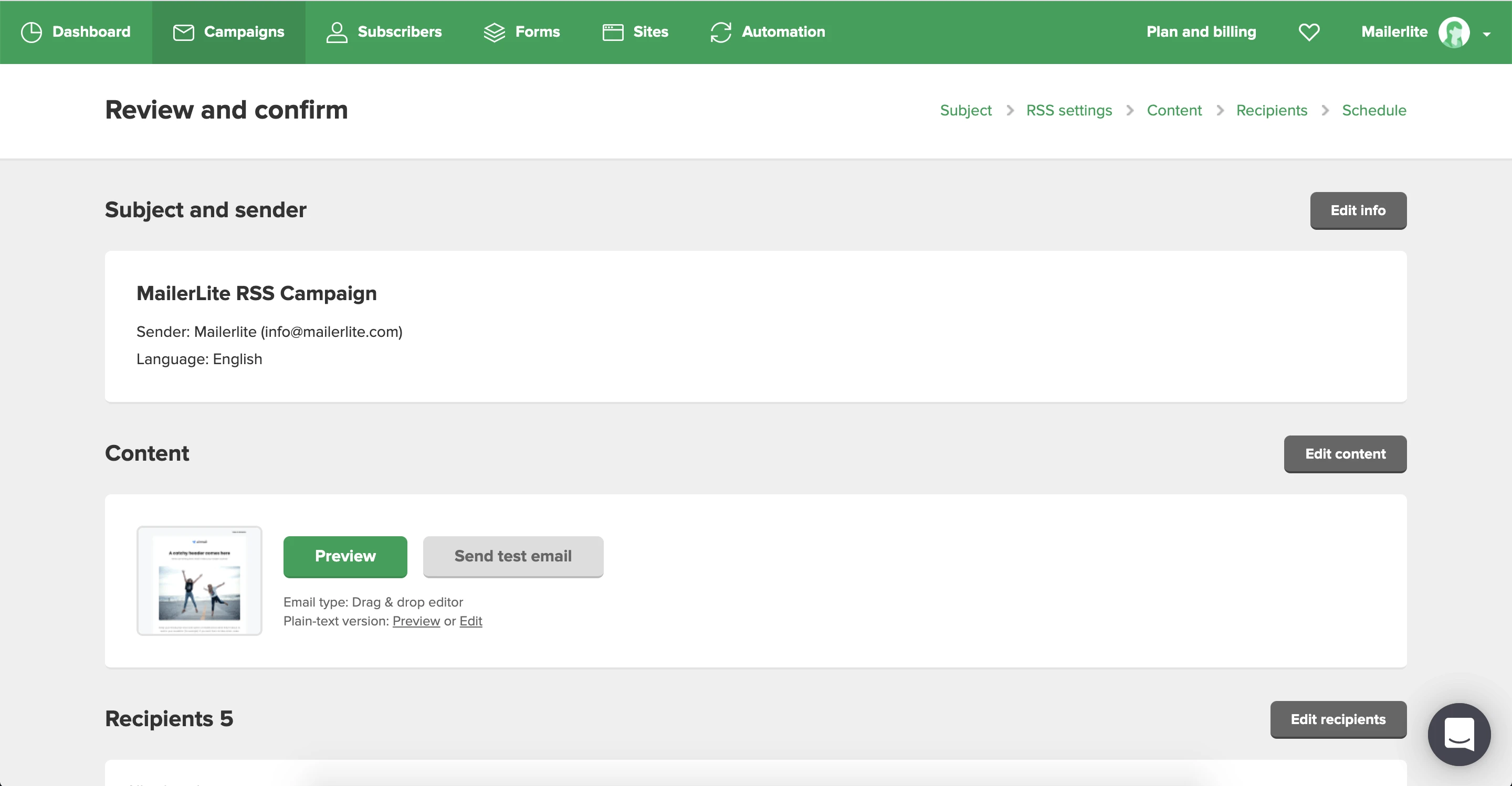Open the Recipients breadcrumb step
1512x786 pixels.
point(1272,110)
